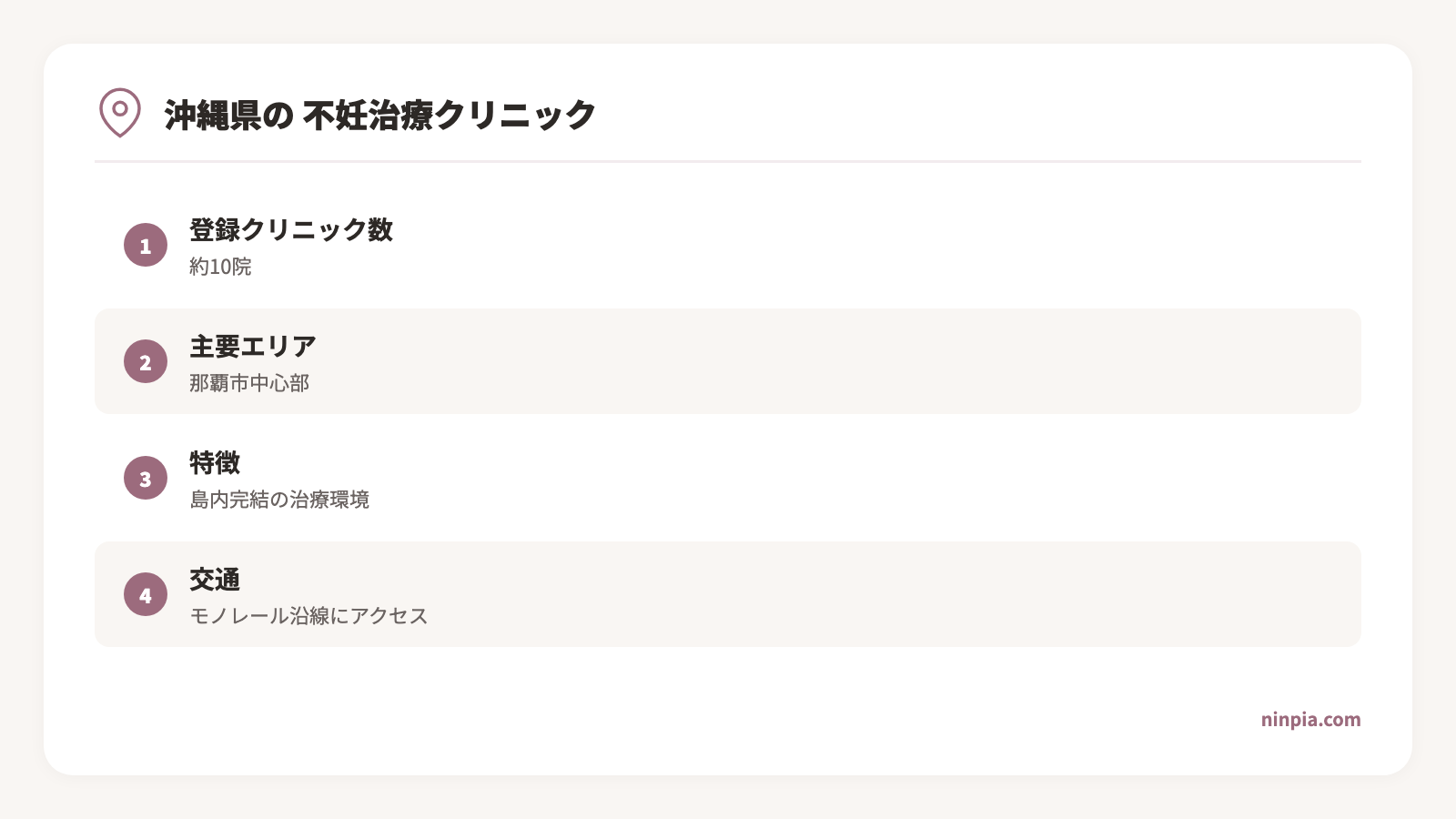Image resolution: width=1456 pixels, height=819 pixels.
Task: Select the number 2 circle badge
Action: tap(146, 361)
